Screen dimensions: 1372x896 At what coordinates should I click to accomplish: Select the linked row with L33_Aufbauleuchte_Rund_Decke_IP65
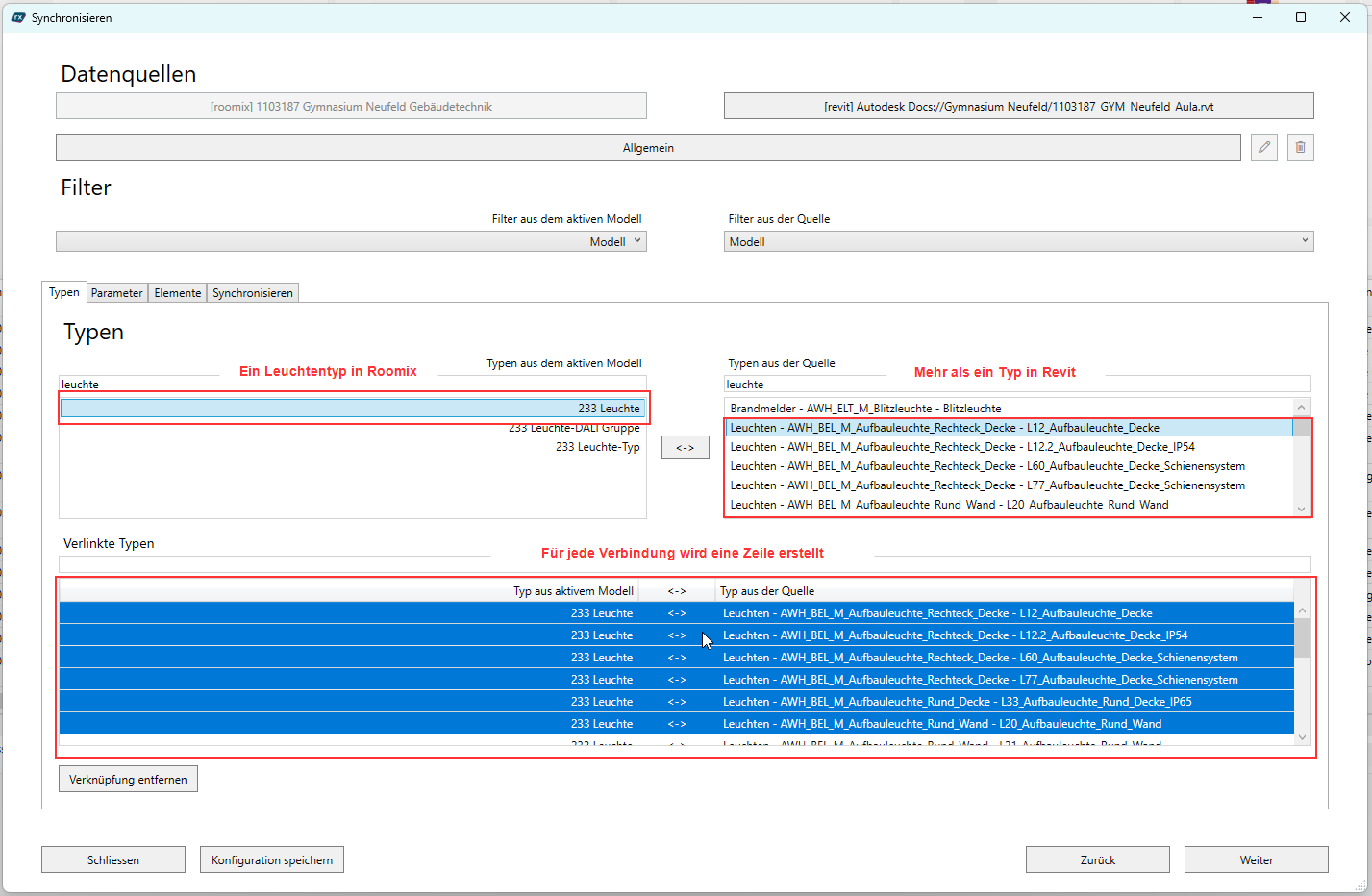pos(957,702)
